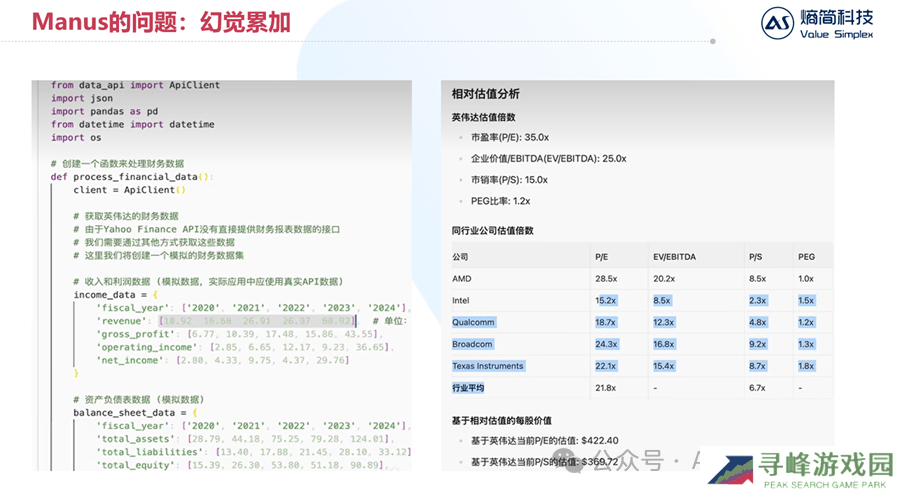
Task: Click the P/S column header
Action: click(755, 257)
